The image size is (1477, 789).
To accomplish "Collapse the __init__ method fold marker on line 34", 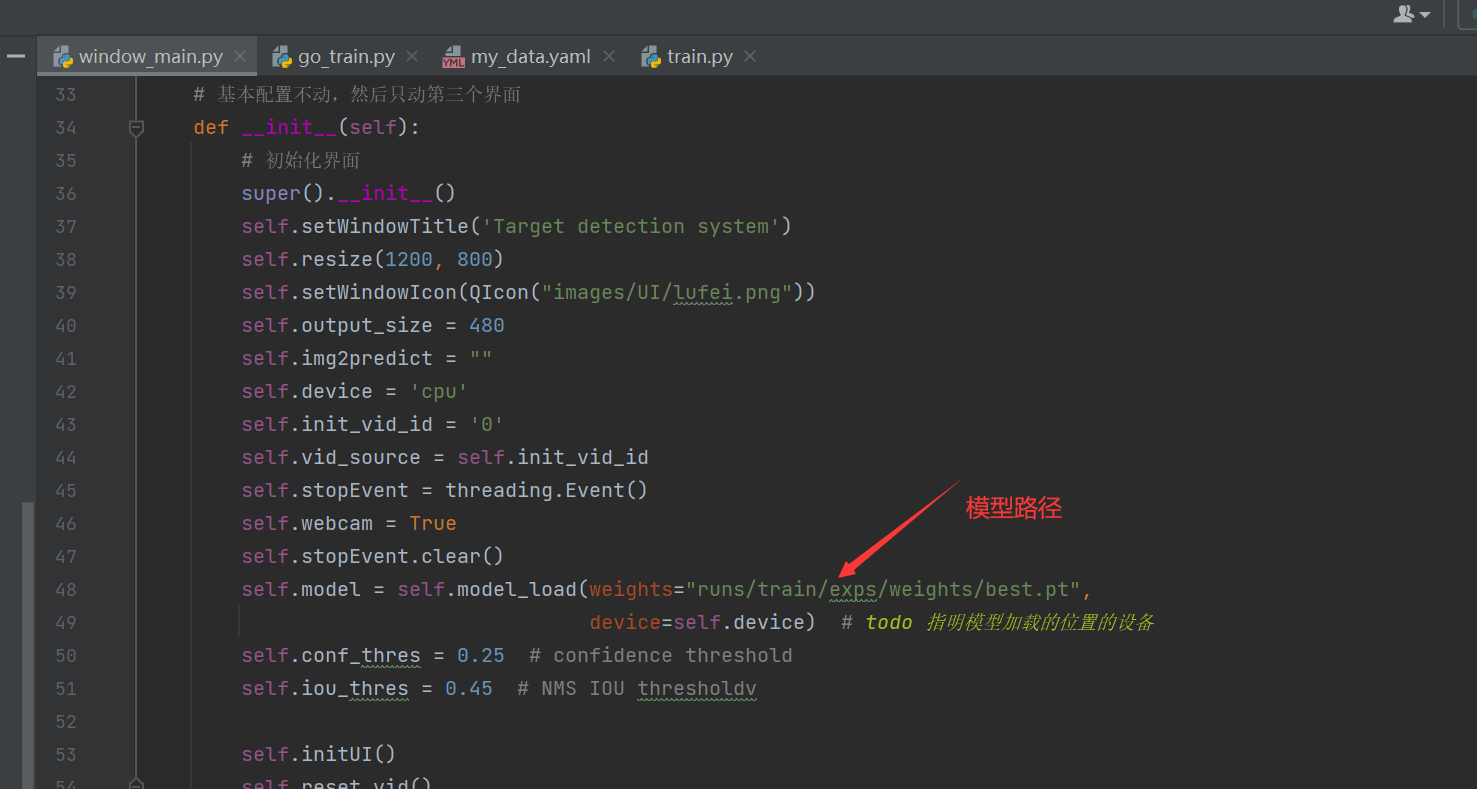I will pyautogui.click(x=137, y=128).
